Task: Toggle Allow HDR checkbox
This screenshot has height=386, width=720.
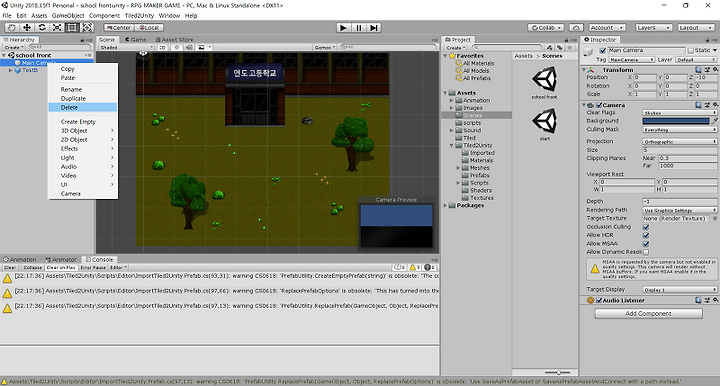Action: click(x=646, y=235)
